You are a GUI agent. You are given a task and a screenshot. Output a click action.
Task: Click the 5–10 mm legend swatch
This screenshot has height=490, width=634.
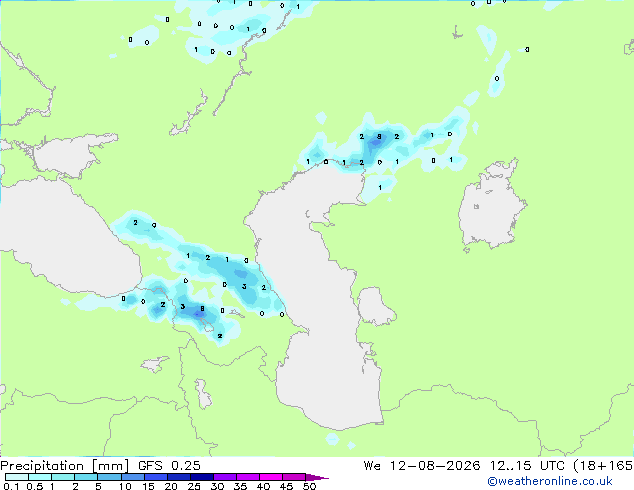coord(109,477)
